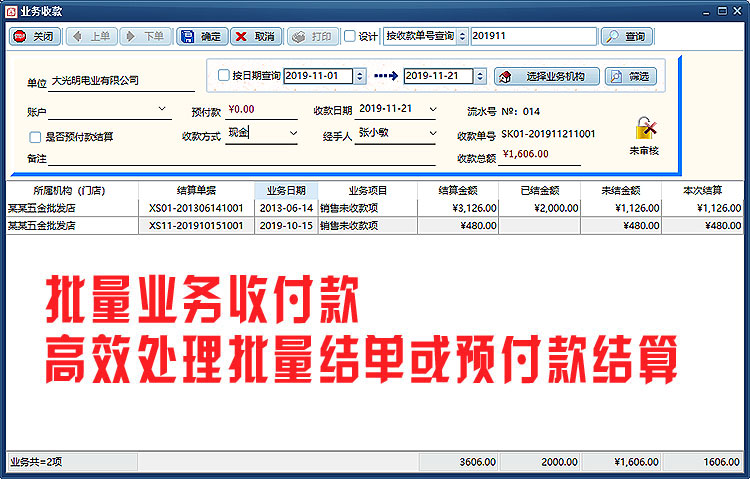Toggle the 设计 design checkbox
Screen dimensions: 750x479
click(x=350, y=36)
